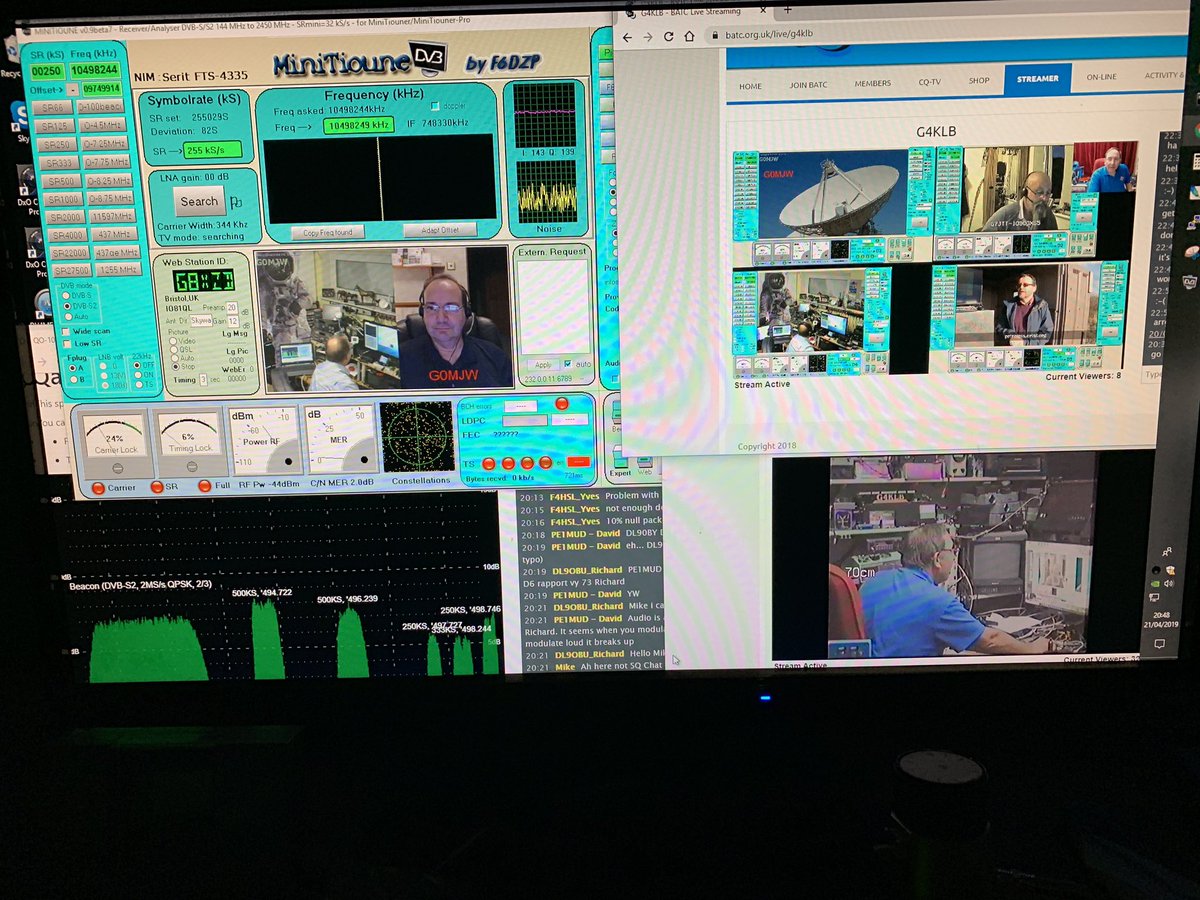Open a new browser tab with plus
Image resolution: width=1200 pixels, height=900 pixels.
(x=787, y=9)
